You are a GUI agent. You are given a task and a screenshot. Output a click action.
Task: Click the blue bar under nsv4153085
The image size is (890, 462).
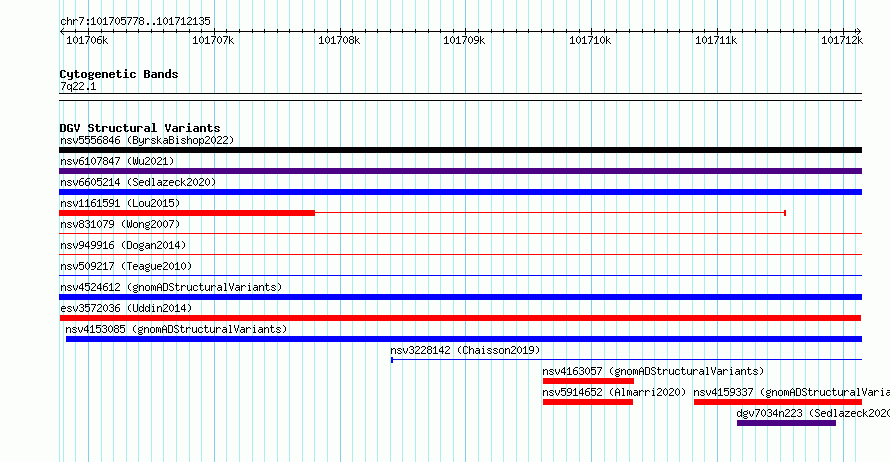[x=464, y=339]
